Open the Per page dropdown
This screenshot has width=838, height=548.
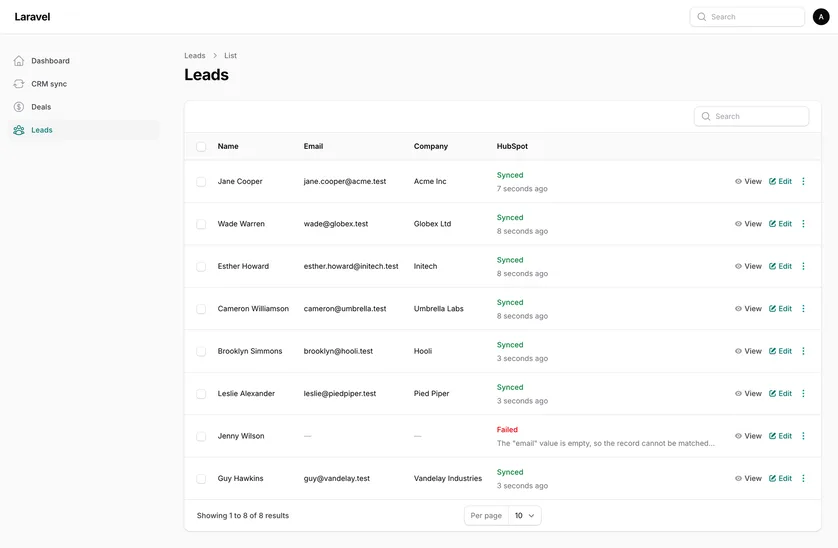(x=524, y=515)
